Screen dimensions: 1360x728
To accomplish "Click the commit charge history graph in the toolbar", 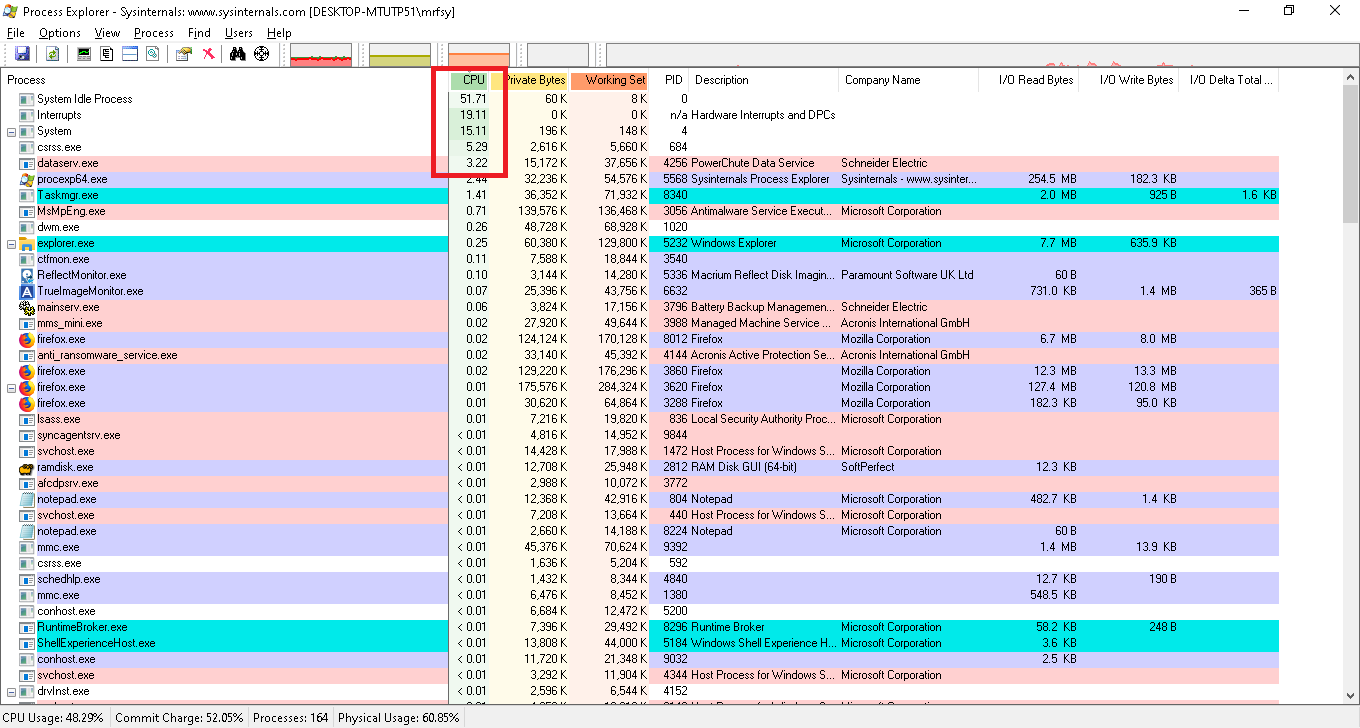I will (x=399, y=53).
